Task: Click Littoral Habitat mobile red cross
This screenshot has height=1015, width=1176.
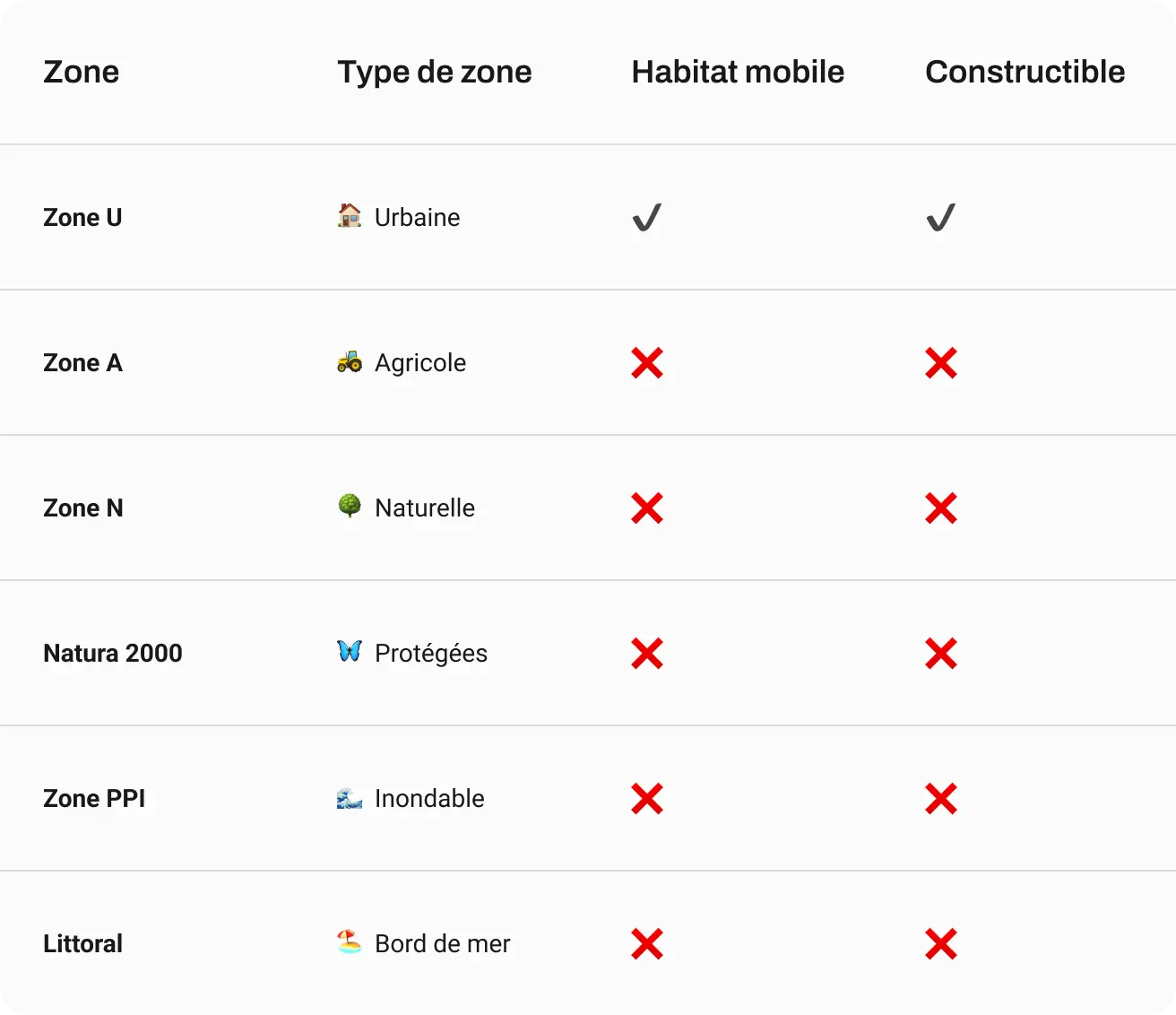Action: coord(646,944)
